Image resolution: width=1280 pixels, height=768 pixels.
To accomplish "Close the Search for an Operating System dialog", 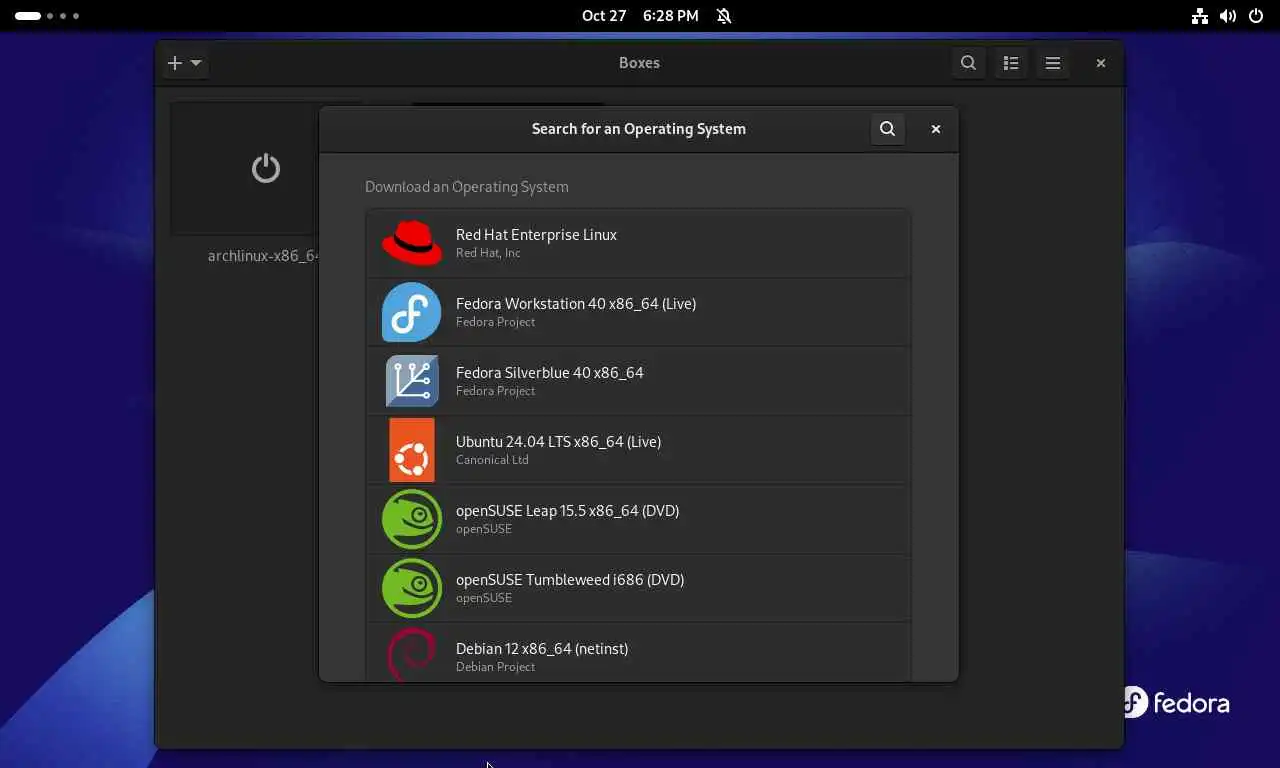I will pyautogui.click(x=936, y=129).
